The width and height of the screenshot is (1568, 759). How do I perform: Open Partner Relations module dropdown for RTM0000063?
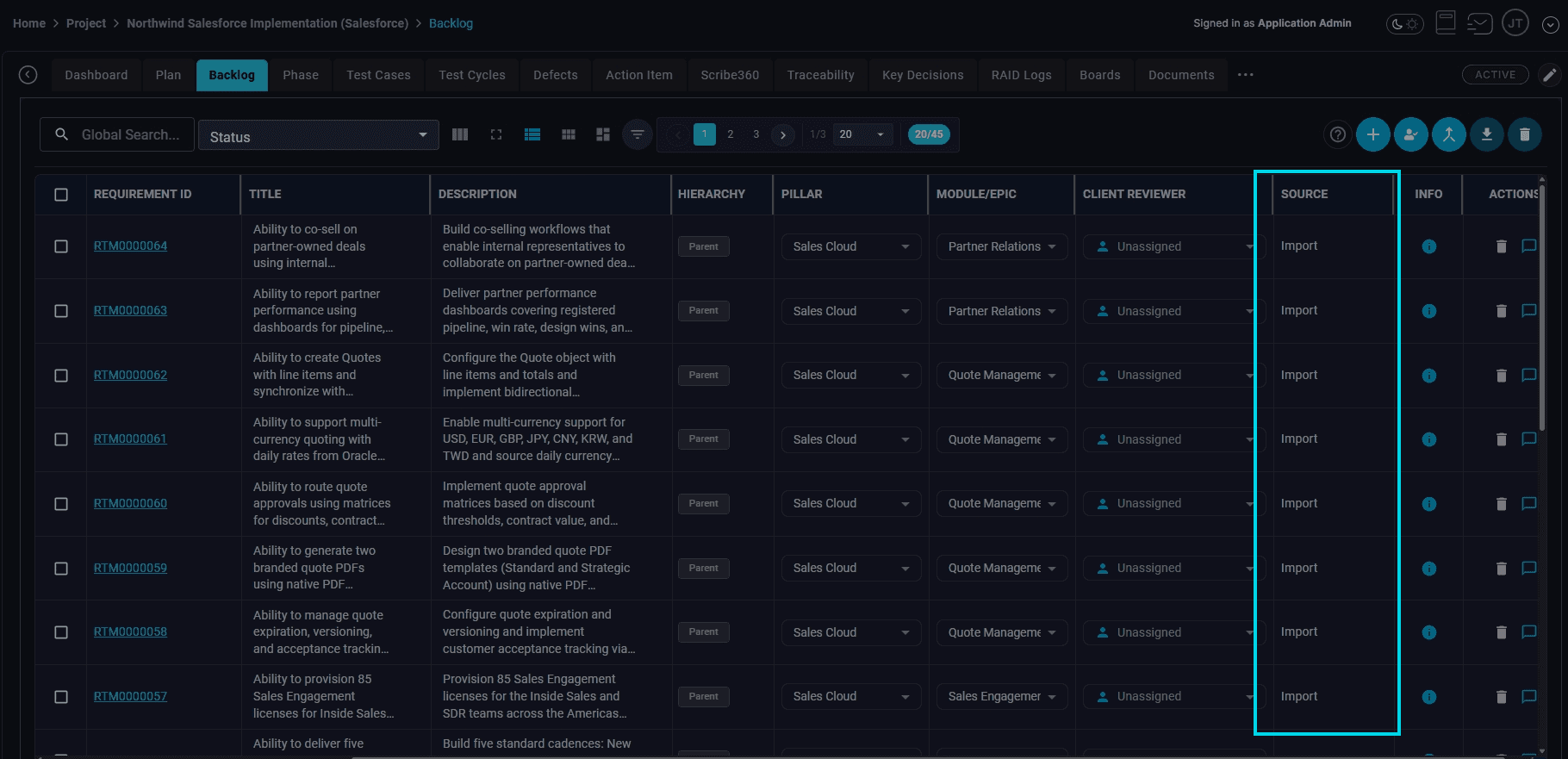[x=1002, y=311]
